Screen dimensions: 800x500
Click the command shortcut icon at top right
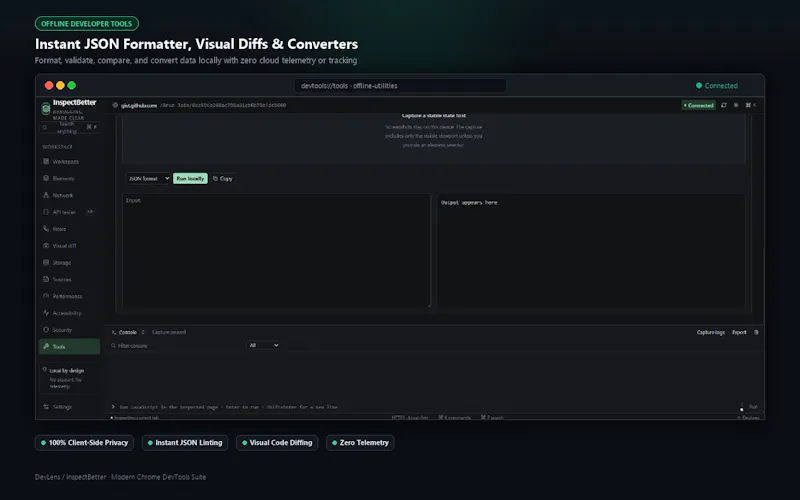click(x=750, y=105)
